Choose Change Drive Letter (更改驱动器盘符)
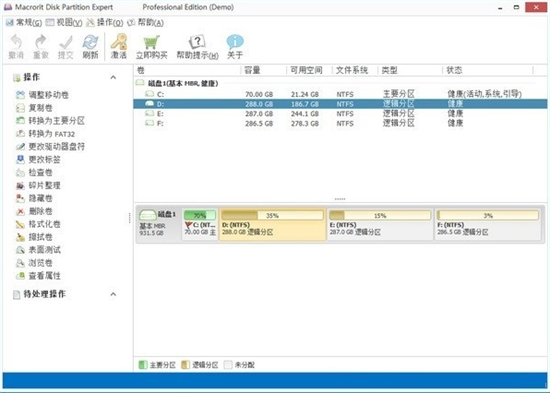 [x=50, y=146]
